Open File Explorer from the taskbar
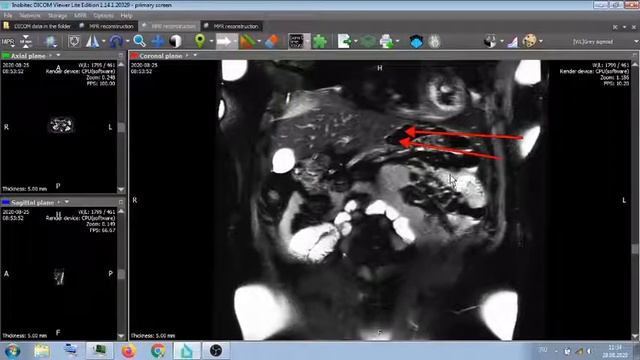Image resolution: width=640 pixels, height=360 pixels. click(x=42, y=351)
